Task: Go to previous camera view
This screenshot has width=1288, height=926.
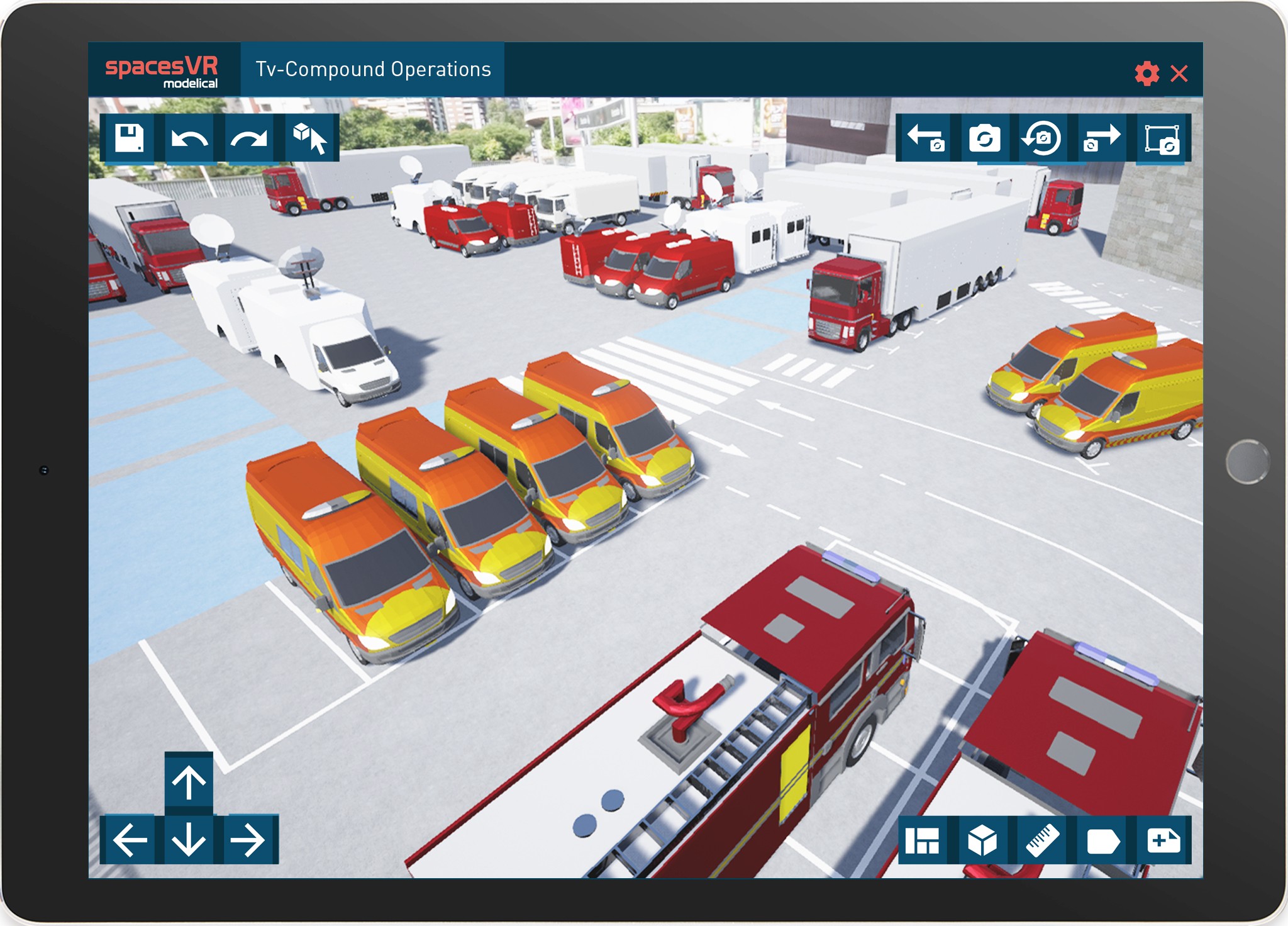Action: click(925, 138)
